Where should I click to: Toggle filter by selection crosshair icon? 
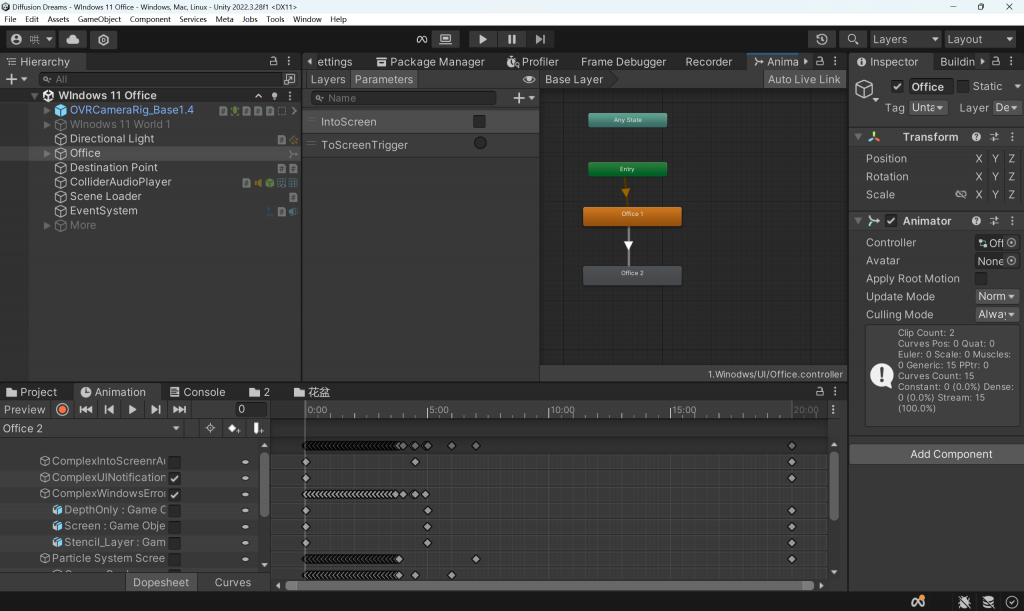tap(210, 428)
